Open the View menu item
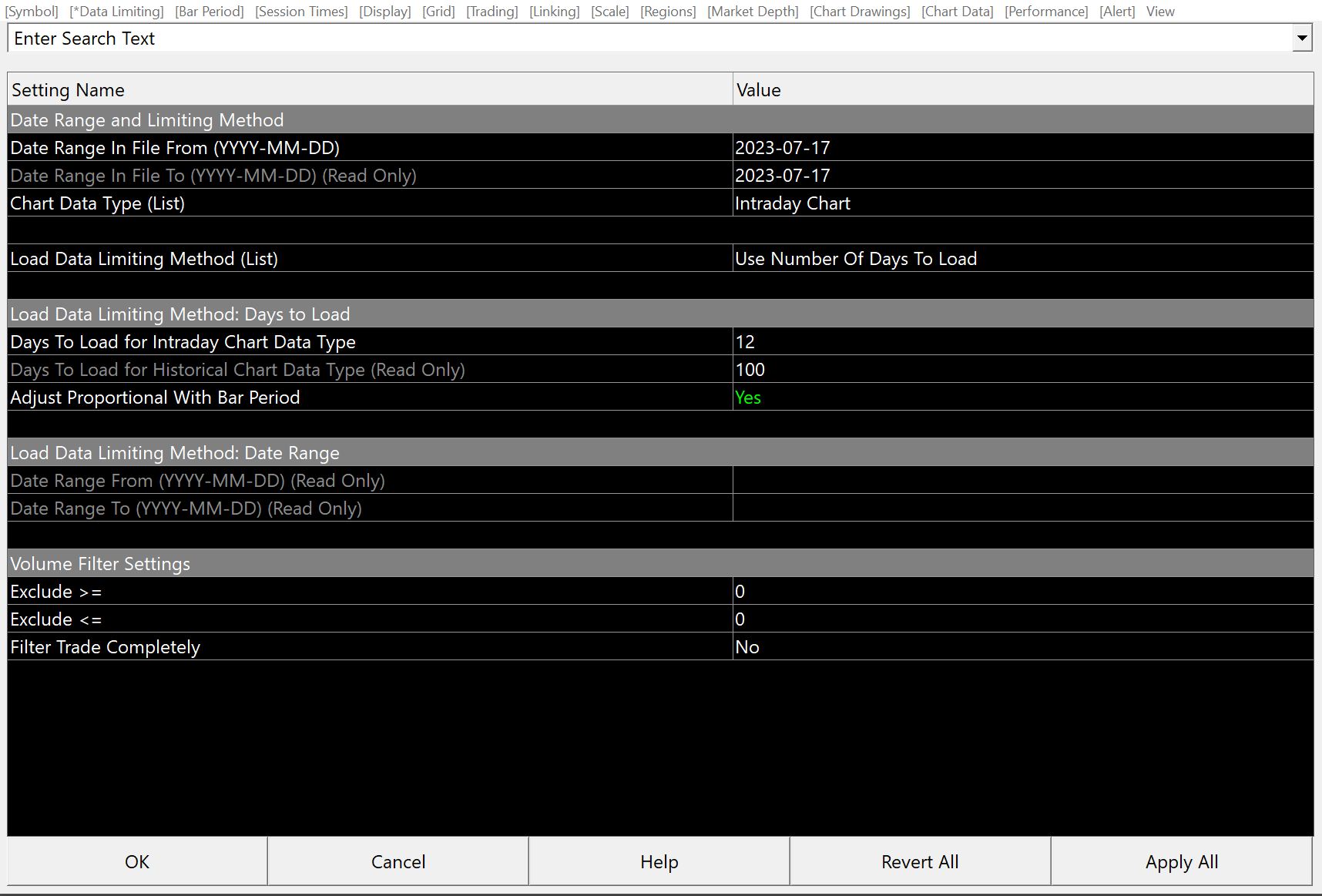This screenshot has height=896, width=1322. click(1160, 12)
